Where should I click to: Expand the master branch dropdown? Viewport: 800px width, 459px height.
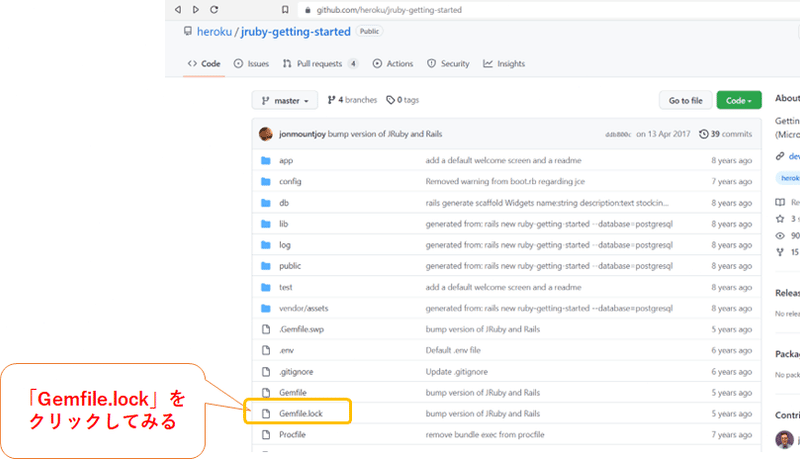pos(285,100)
